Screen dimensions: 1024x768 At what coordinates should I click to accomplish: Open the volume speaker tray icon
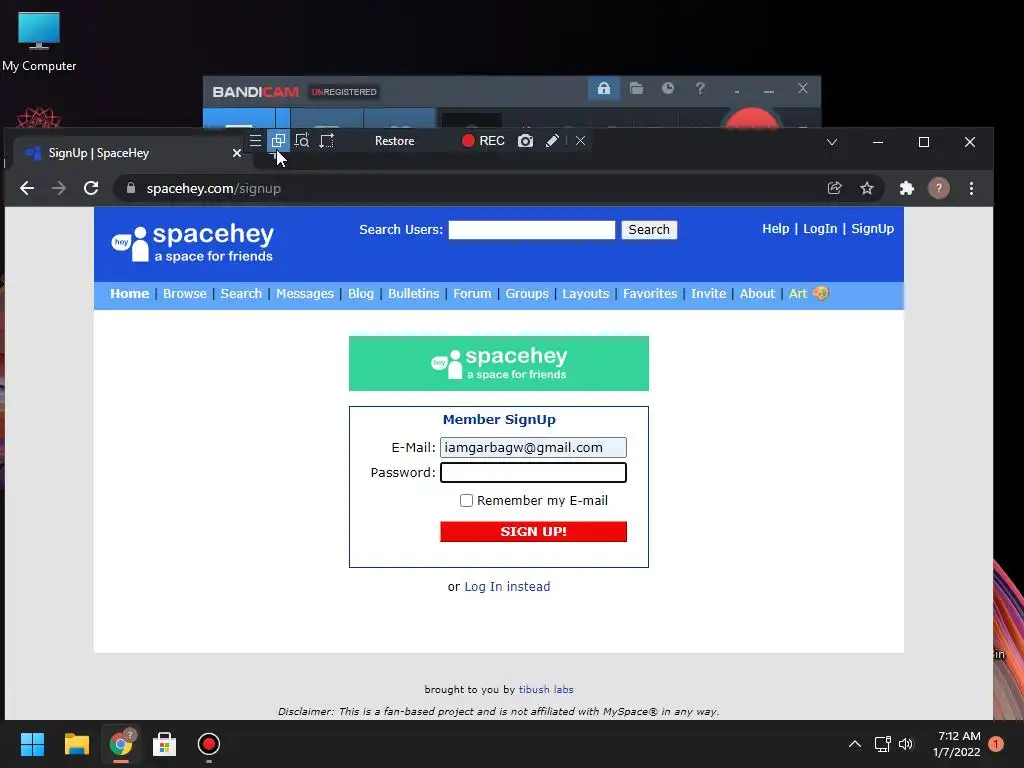click(x=906, y=744)
